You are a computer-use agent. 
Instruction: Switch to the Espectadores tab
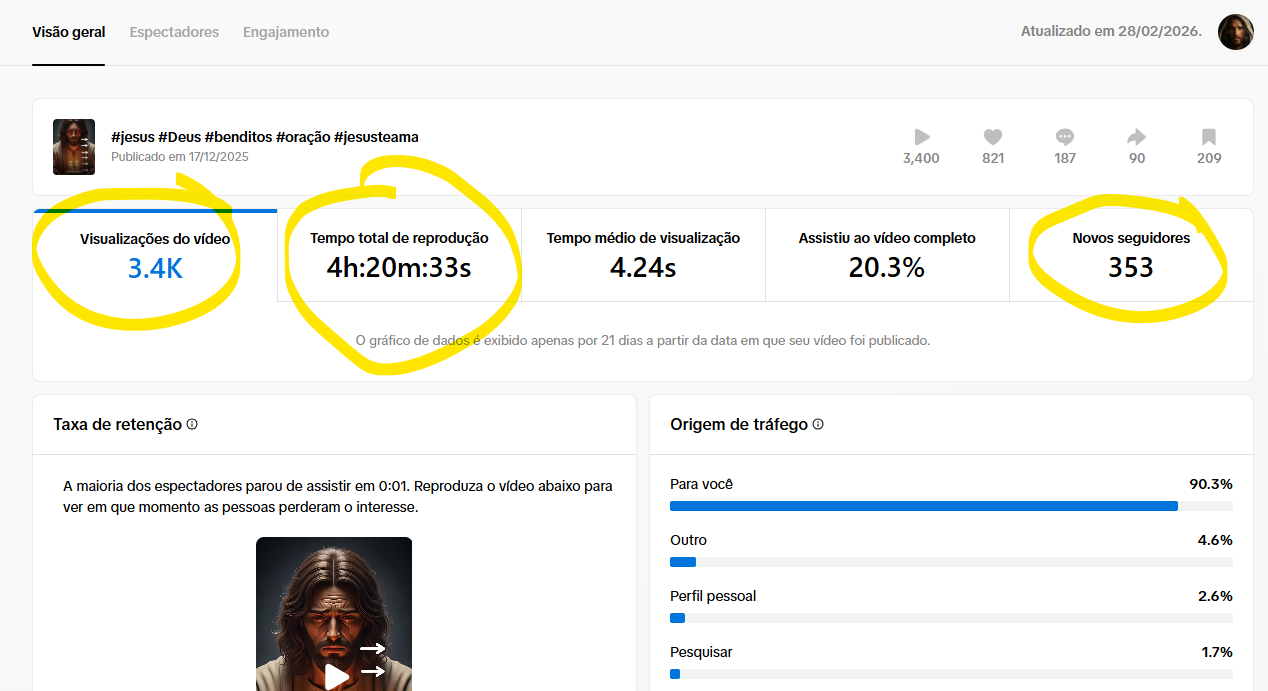click(174, 32)
